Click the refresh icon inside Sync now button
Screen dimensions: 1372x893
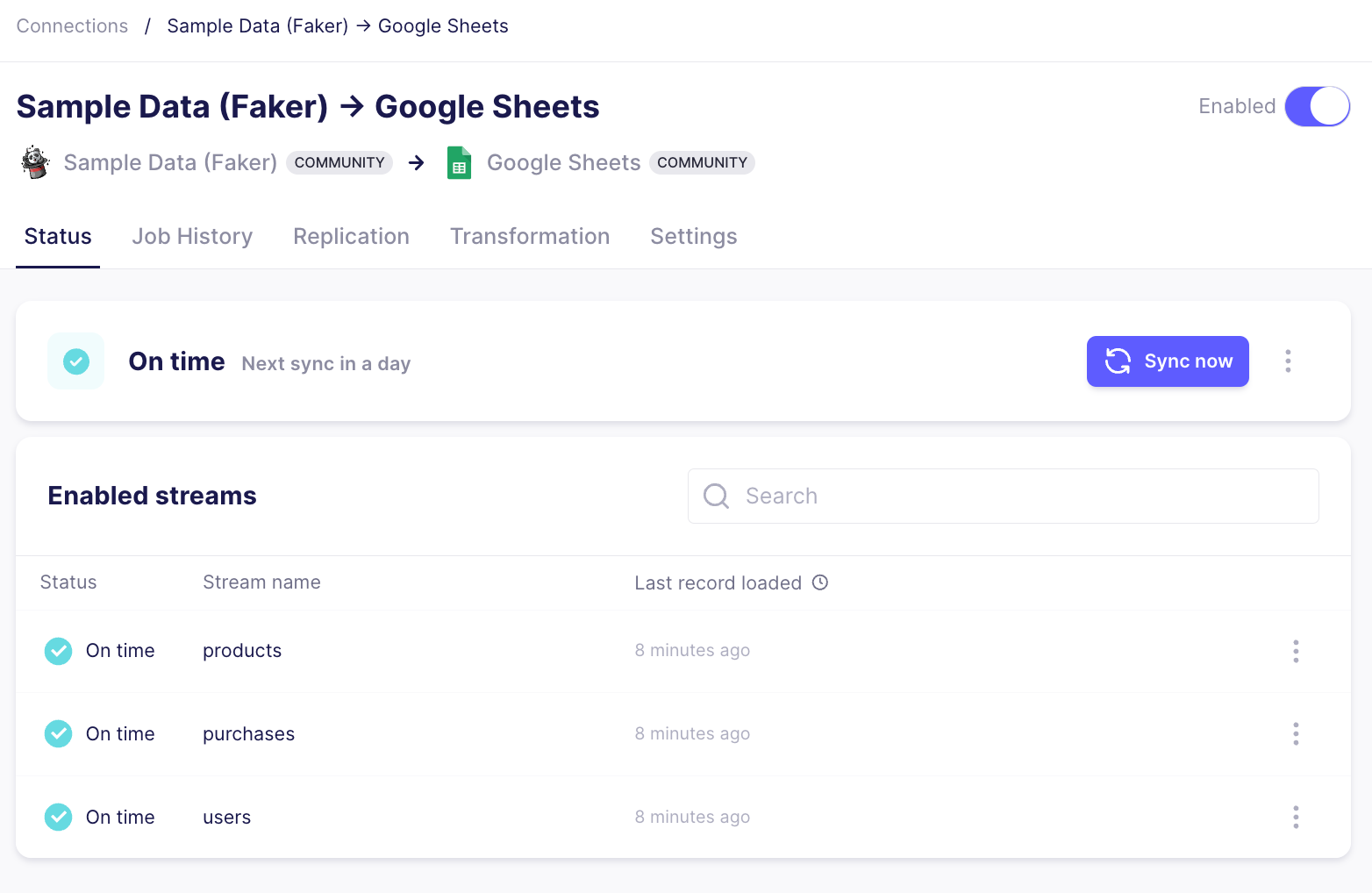(1117, 361)
